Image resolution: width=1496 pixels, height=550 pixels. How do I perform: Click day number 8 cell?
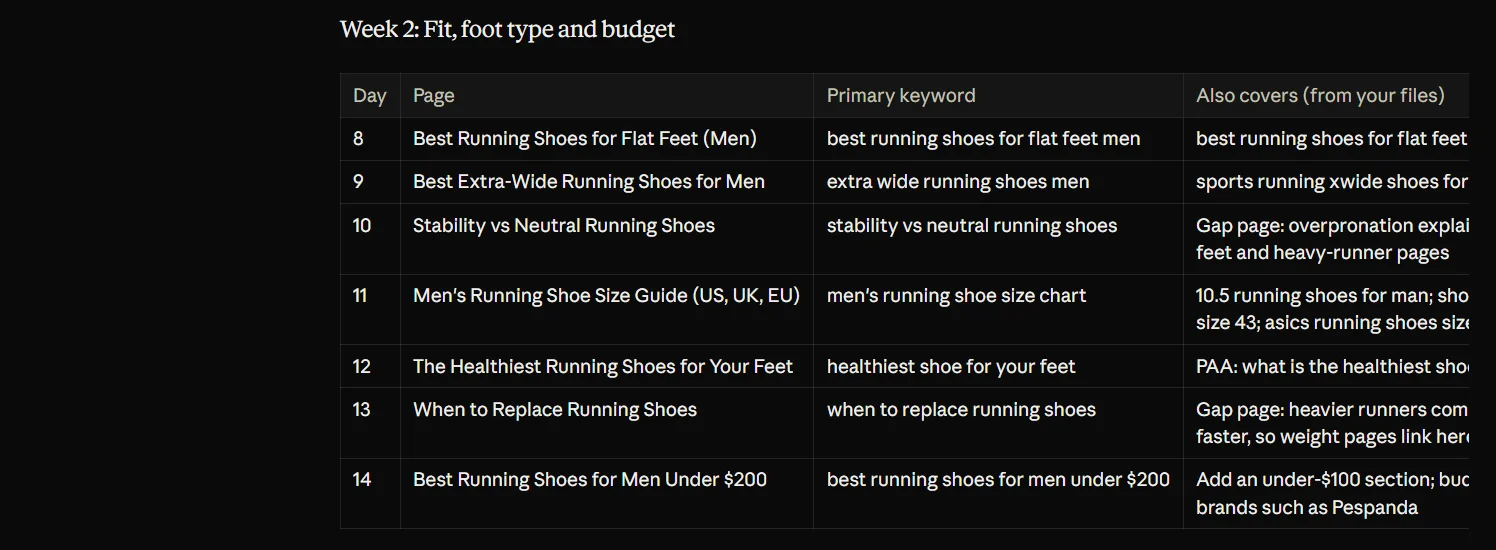coord(370,139)
